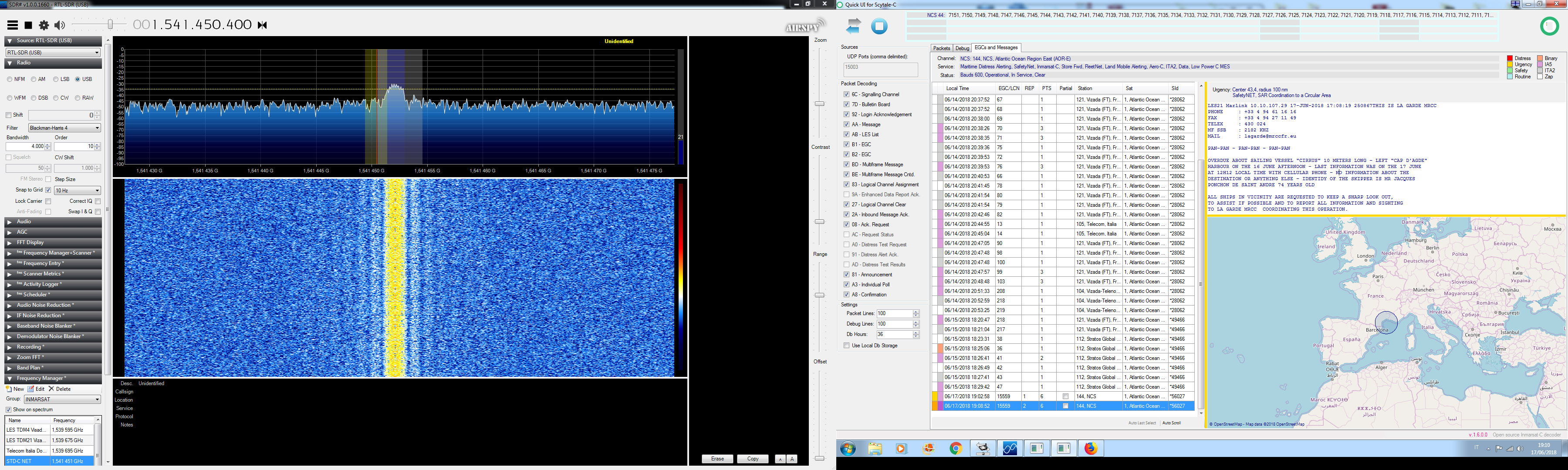
Task: Show hidden tray icons arrow
Action: (x=1489, y=449)
